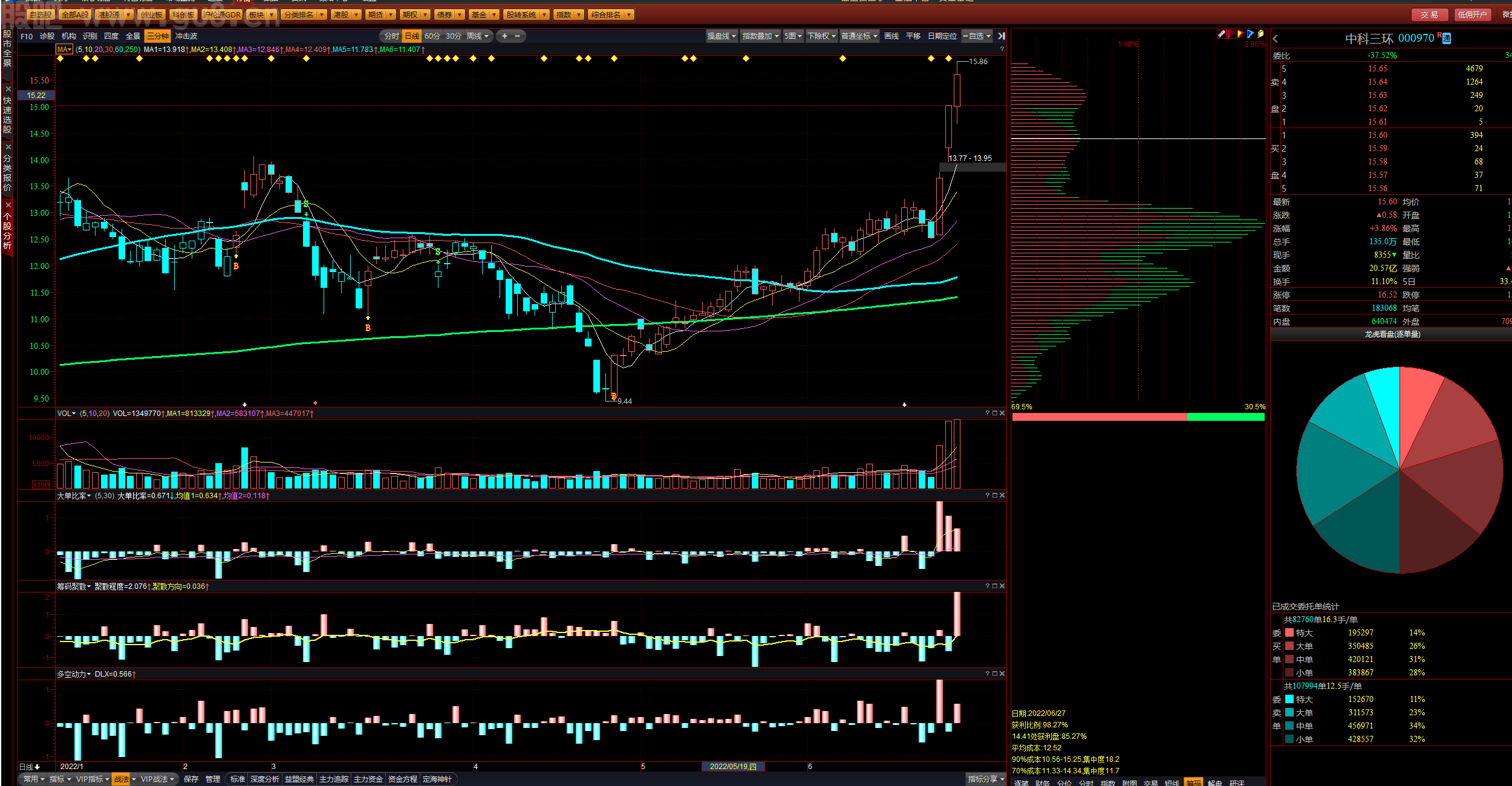
Task: Close the 个股分析 sidebar tab
Action: [x=8, y=205]
